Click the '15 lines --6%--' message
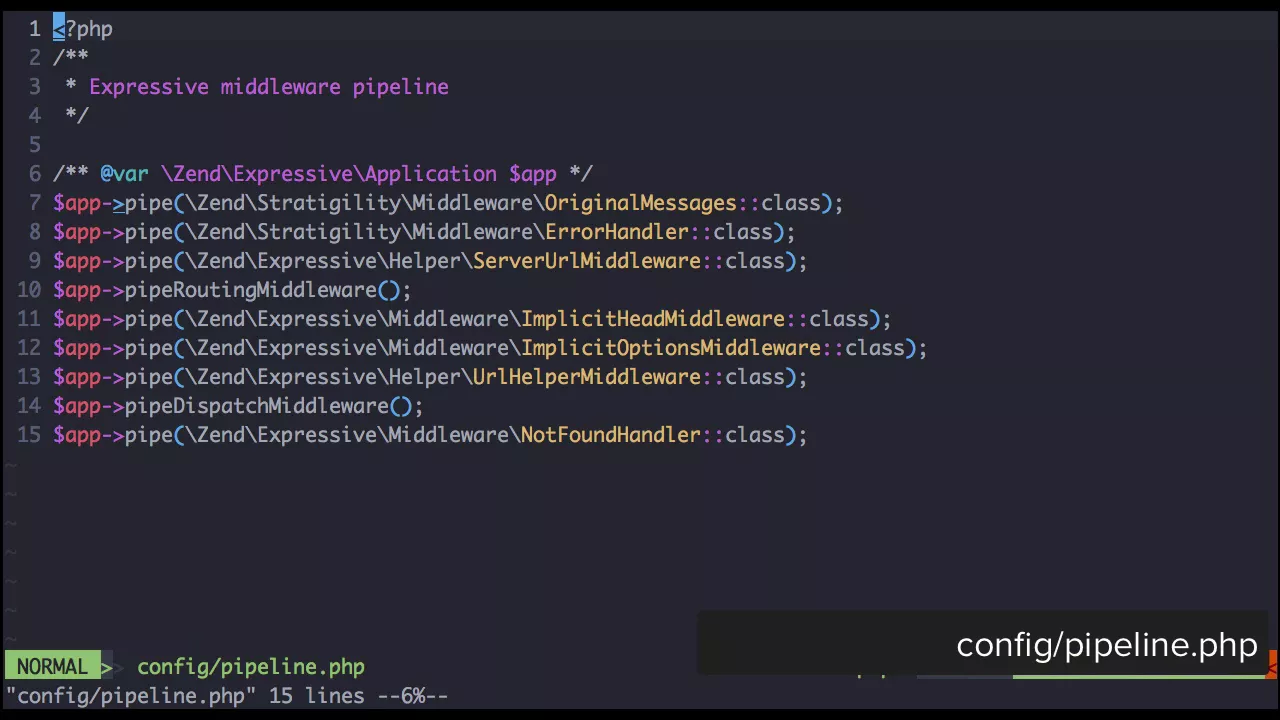This screenshot has height=720, width=1280. [x=358, y=696]
